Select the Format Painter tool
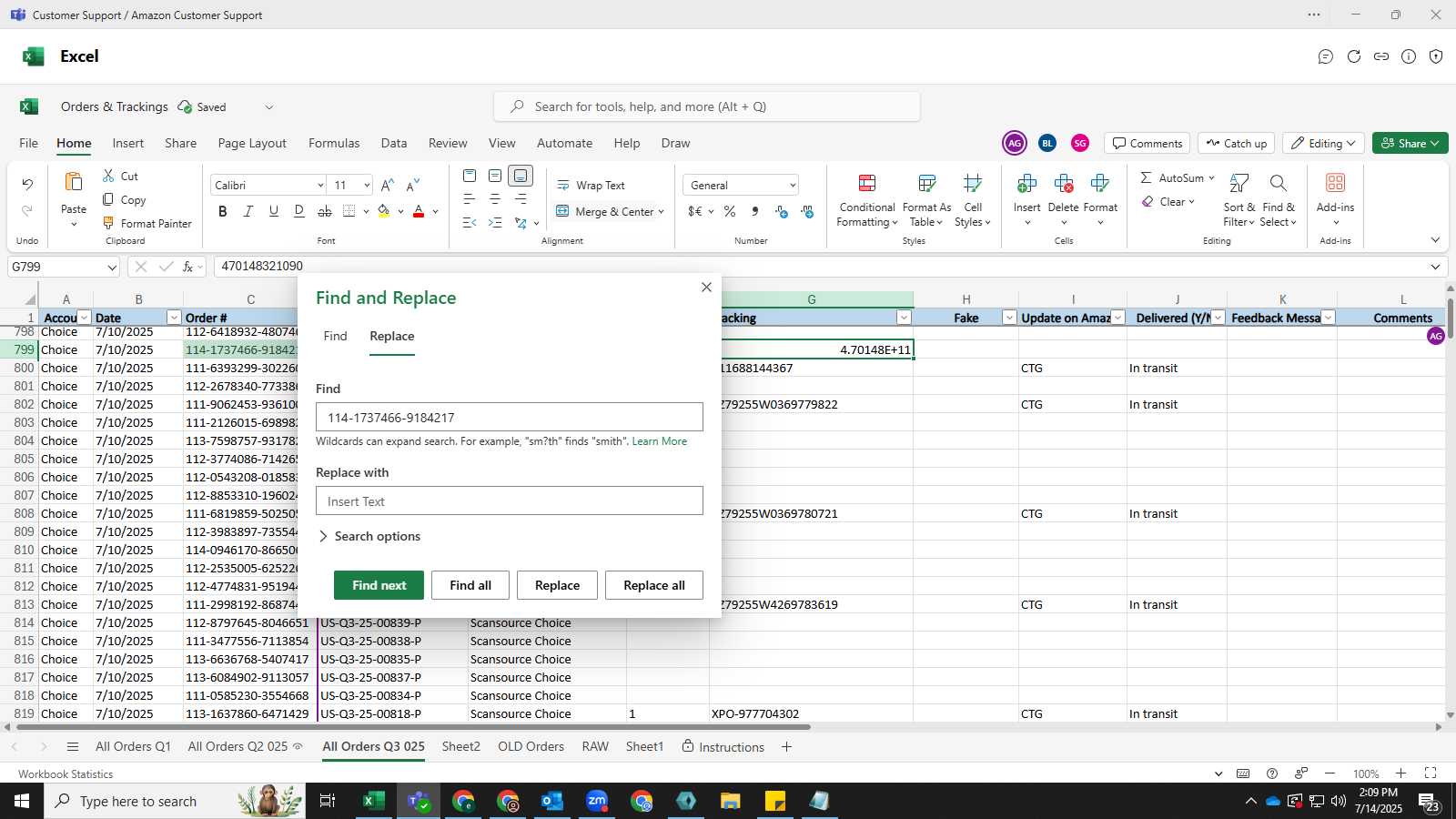Screen dimensions: 1456x819 click(147, 223)
